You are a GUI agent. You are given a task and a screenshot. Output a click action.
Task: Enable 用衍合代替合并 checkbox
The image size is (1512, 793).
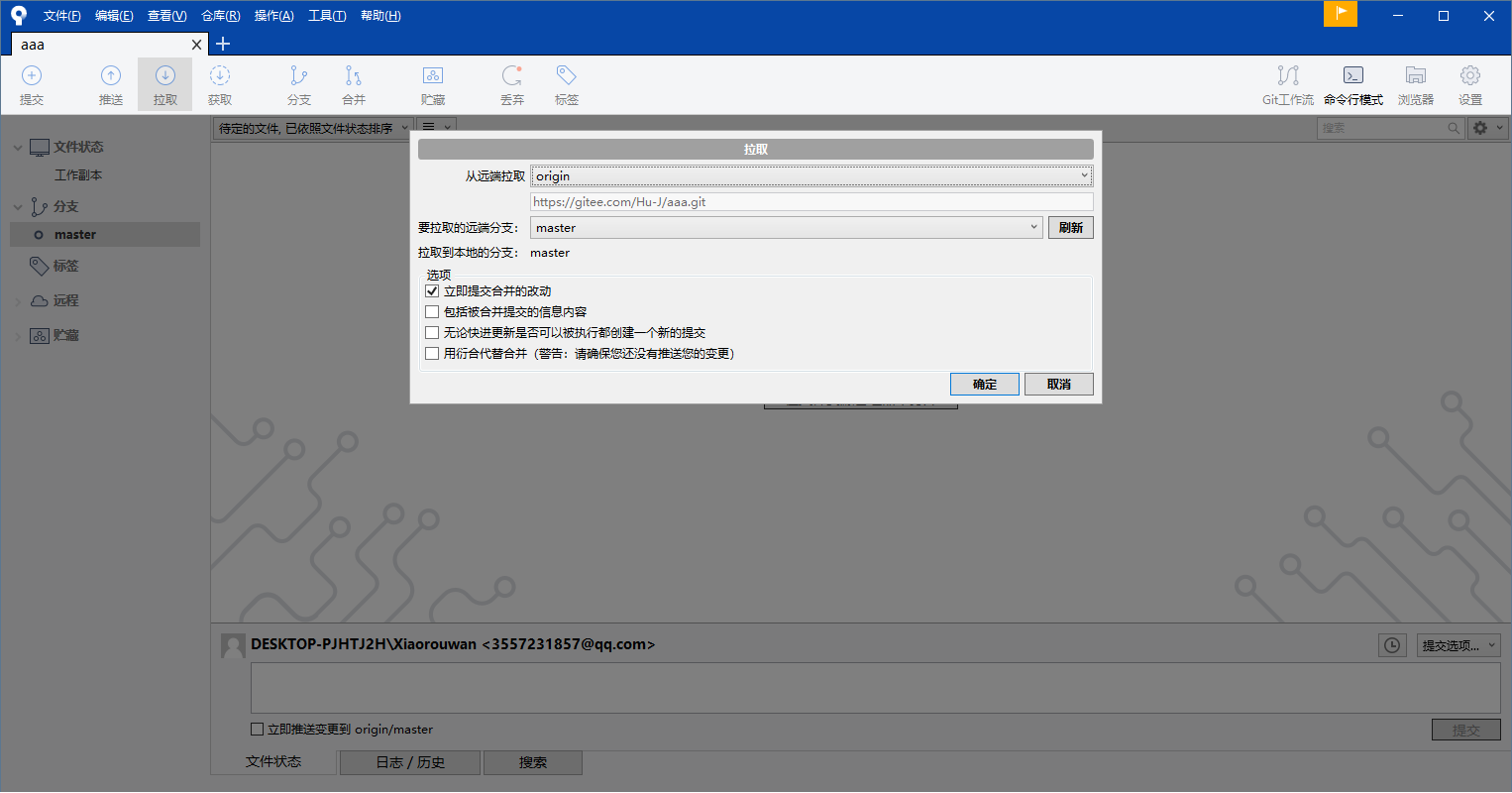coord(432,354)
